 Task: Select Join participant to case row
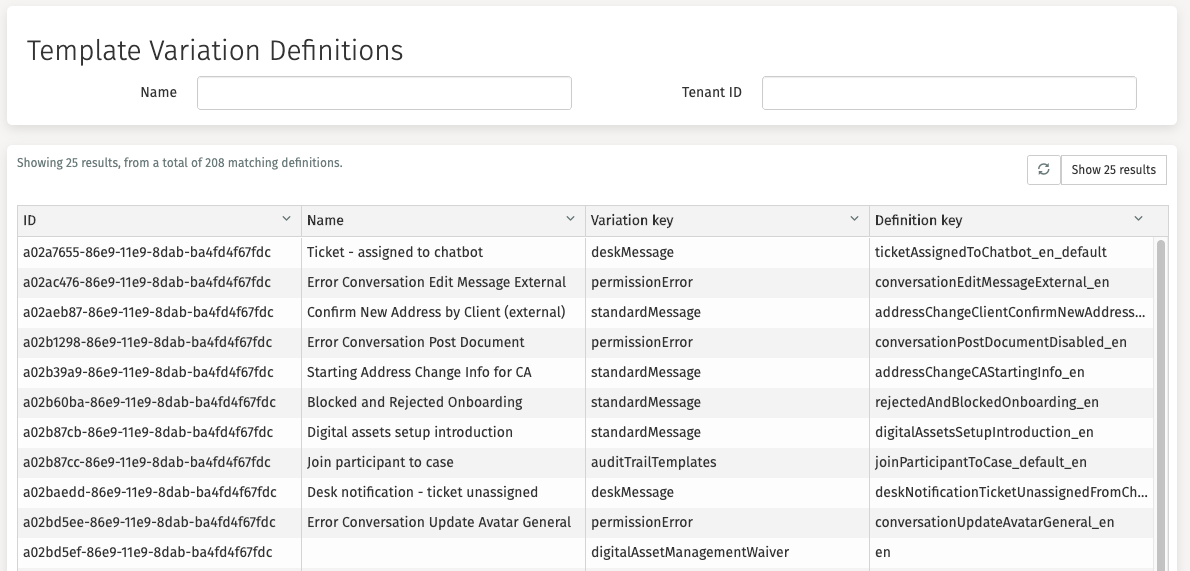[380, 462]
